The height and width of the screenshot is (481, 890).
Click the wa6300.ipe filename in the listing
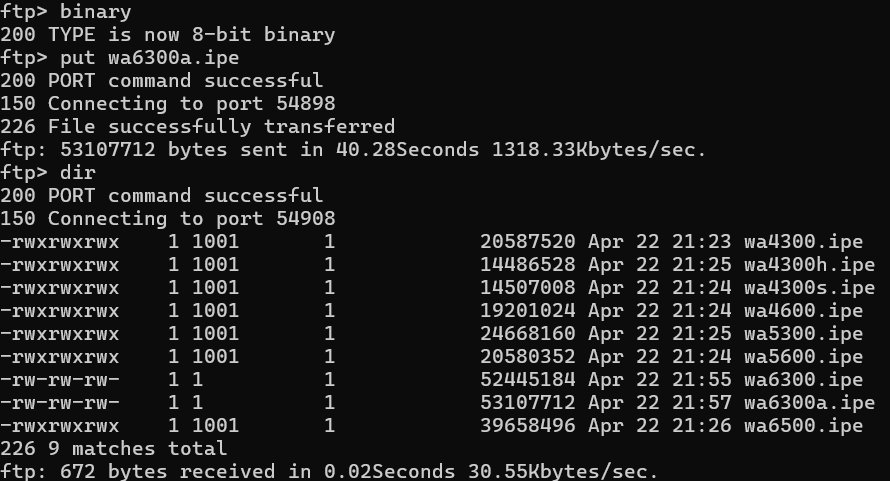click(803, 379)
